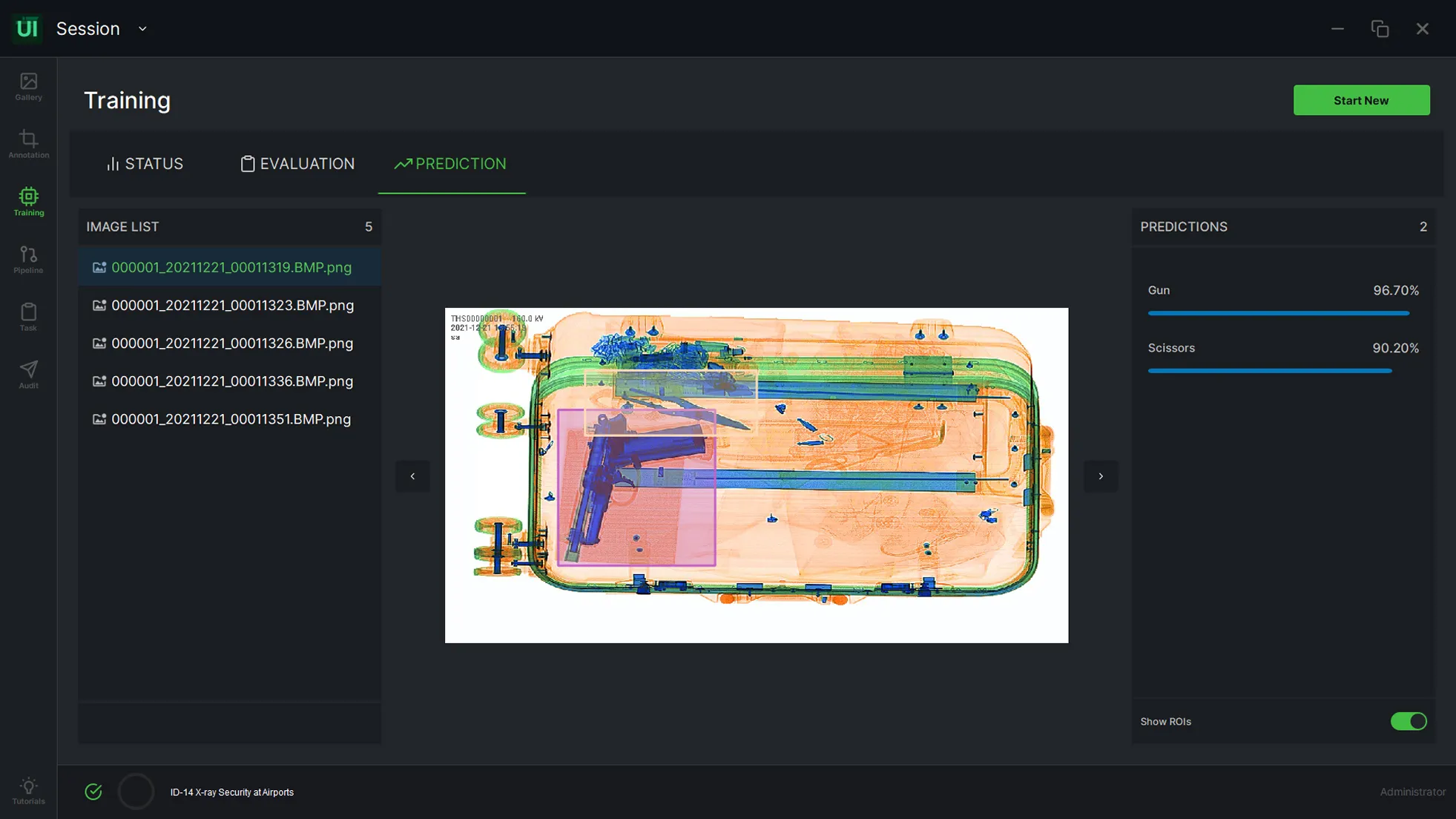The height and width of the screenshot is (819, 1456).
Task: Go to next image with right arrow
Action: click(x=1101, y=476)
